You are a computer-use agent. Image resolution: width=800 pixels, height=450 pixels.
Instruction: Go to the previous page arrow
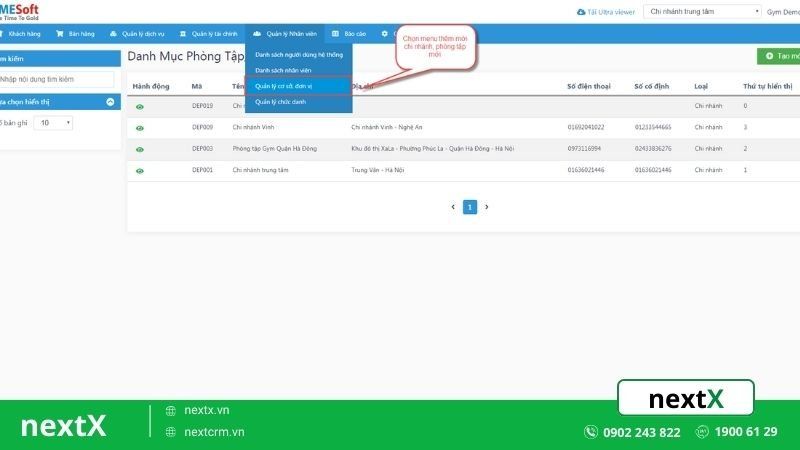coord(453,207)
